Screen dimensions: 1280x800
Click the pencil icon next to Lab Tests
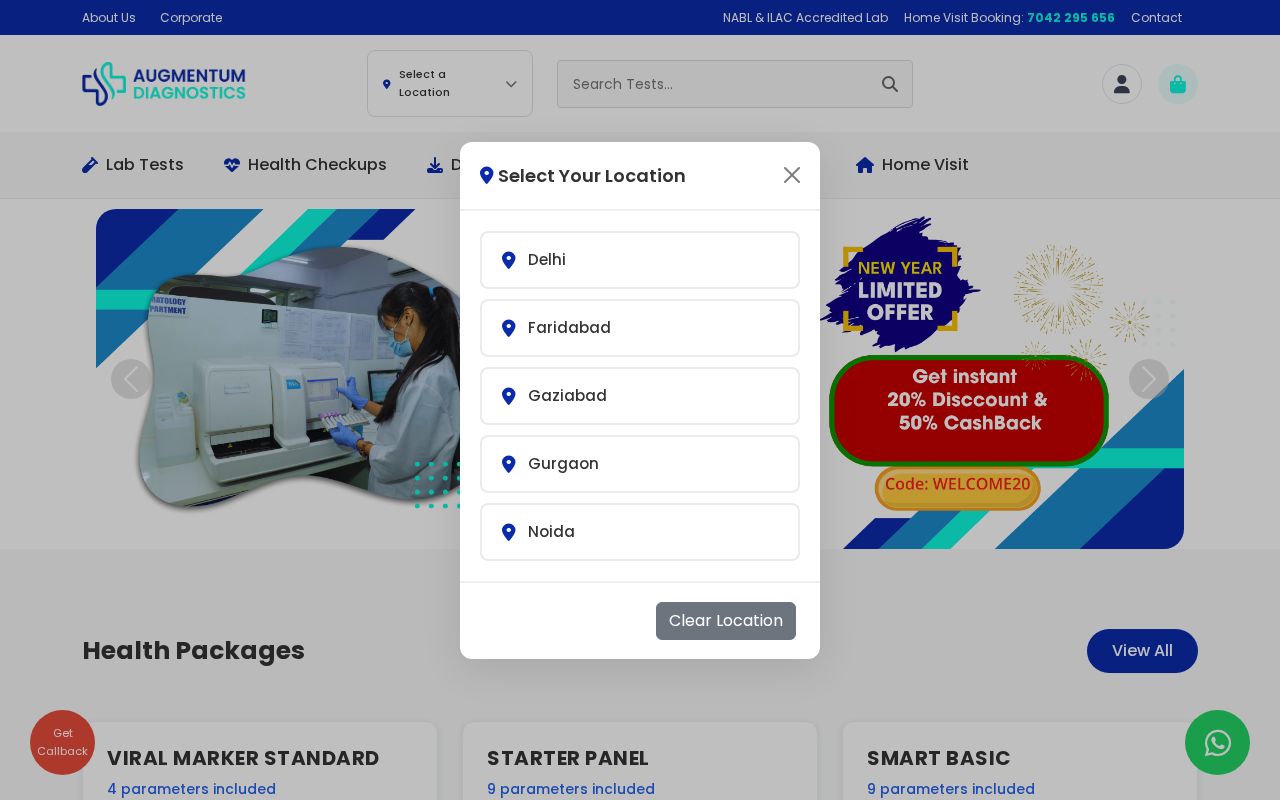pos(91,165)
